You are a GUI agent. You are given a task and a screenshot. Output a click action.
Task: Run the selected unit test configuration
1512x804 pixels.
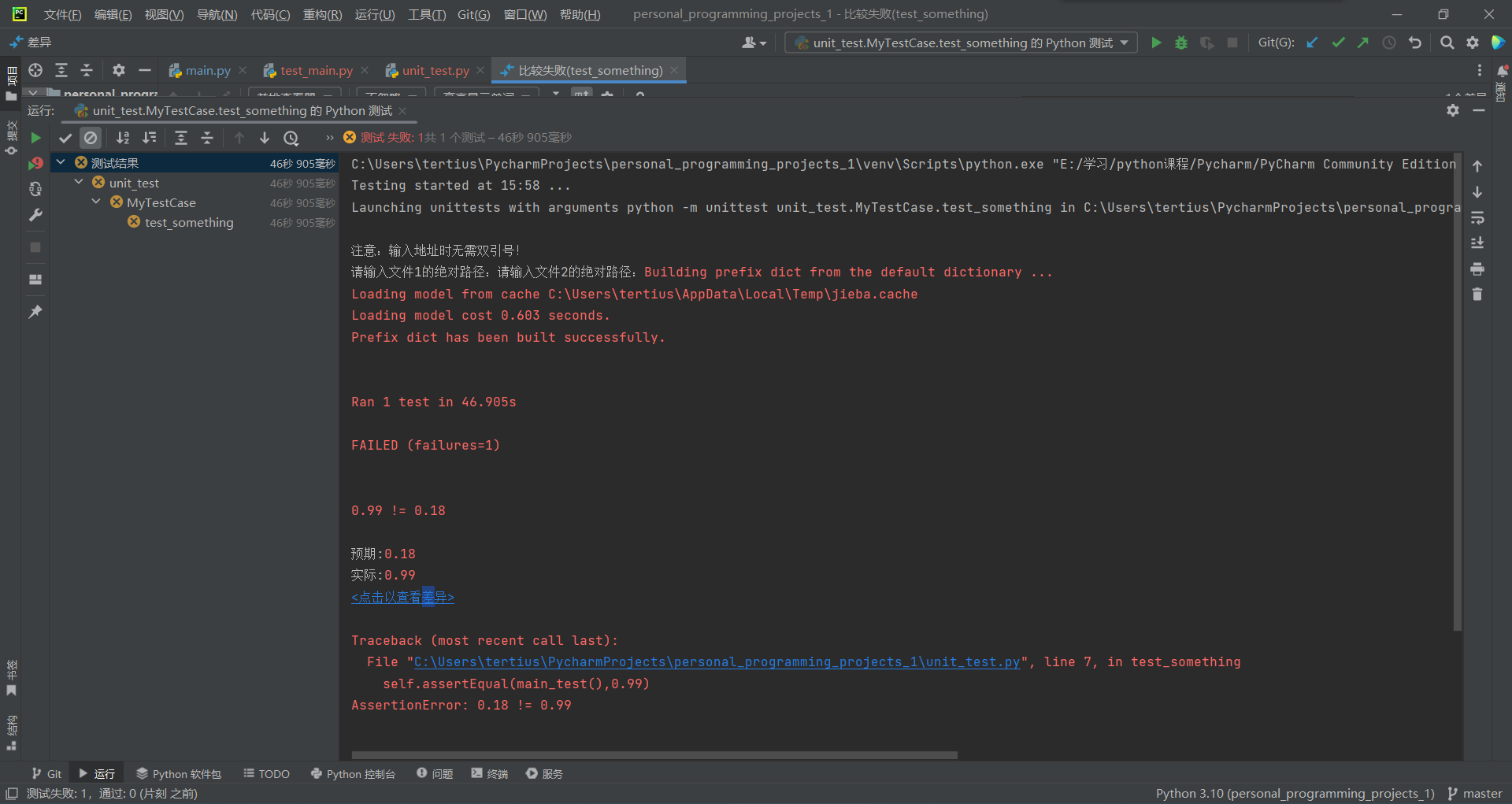pyautogui.click(x=1156, y=43)
